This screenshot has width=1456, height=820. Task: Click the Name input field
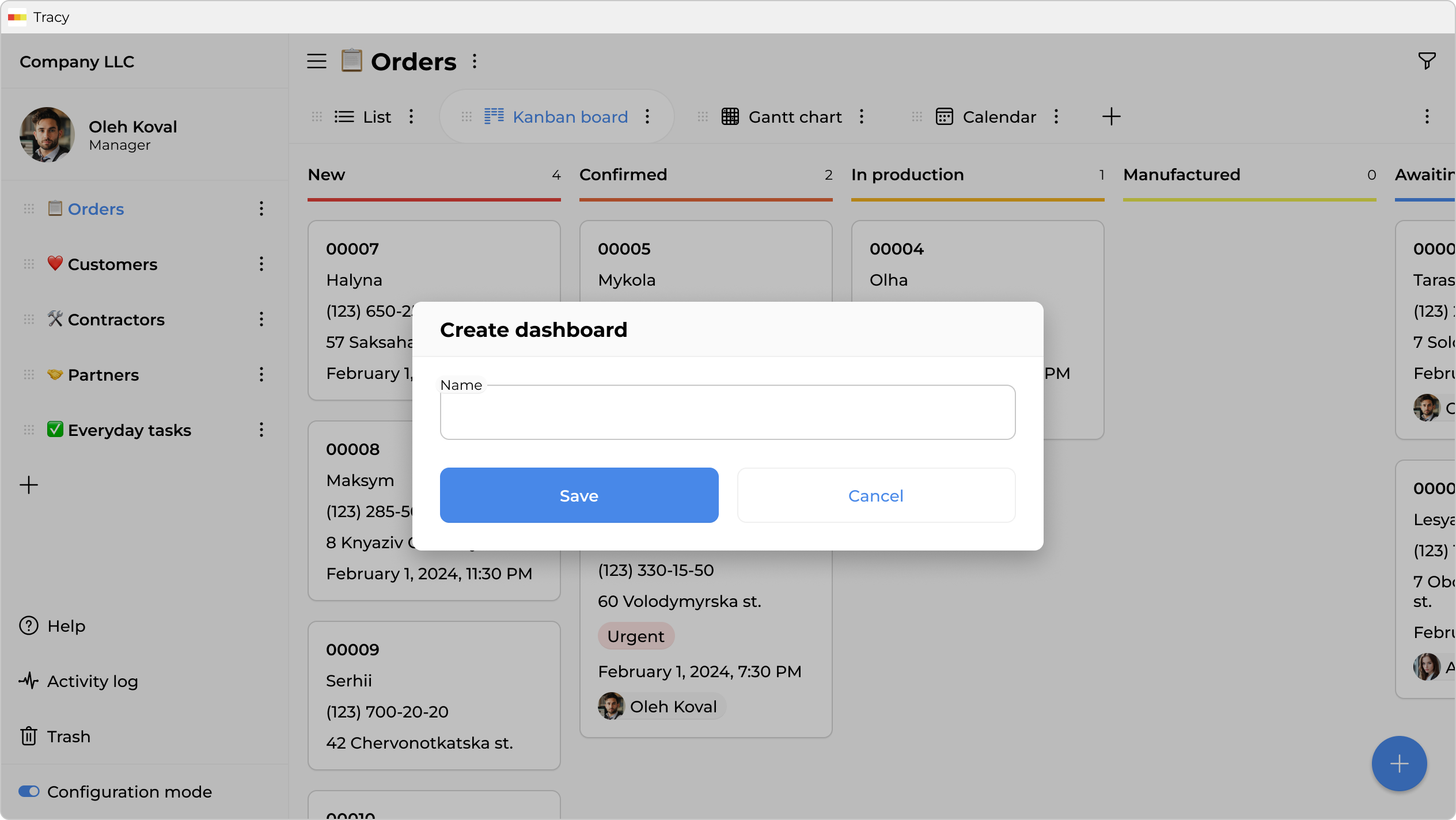click(x=727, y=412)
